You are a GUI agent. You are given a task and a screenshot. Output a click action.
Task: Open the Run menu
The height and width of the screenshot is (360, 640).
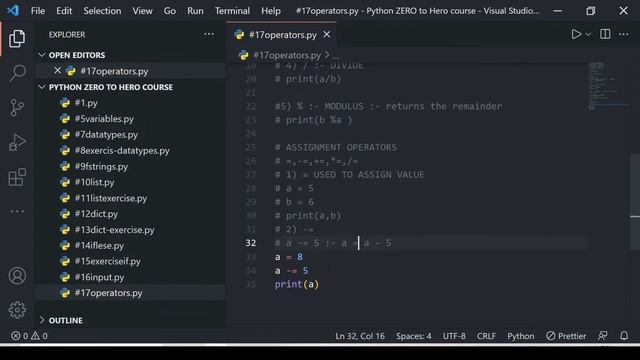point(195,11)
